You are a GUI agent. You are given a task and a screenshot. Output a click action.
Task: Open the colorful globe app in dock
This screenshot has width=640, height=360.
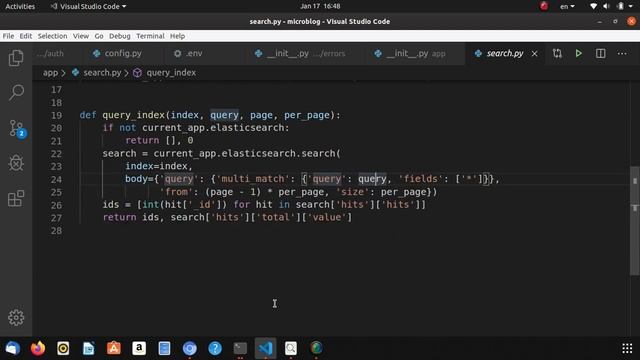point(316,348)
